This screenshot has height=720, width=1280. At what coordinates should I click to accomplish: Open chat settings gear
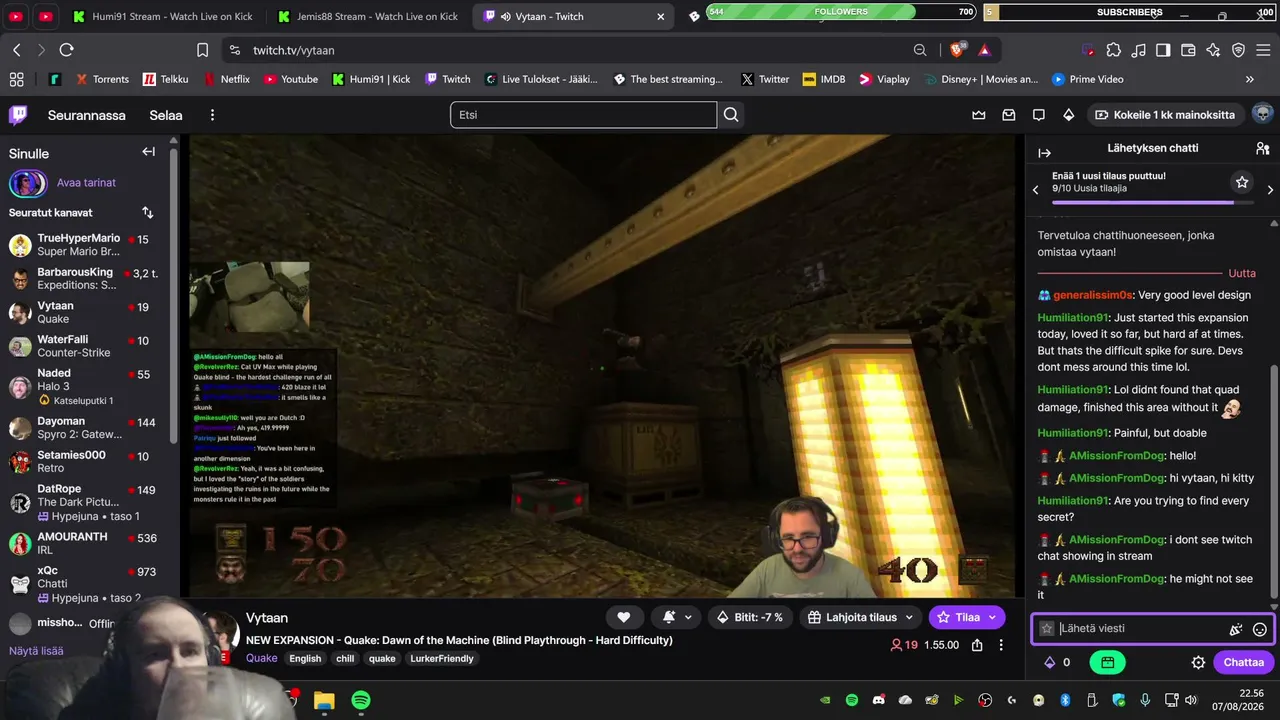click(x=1198, y=662)
